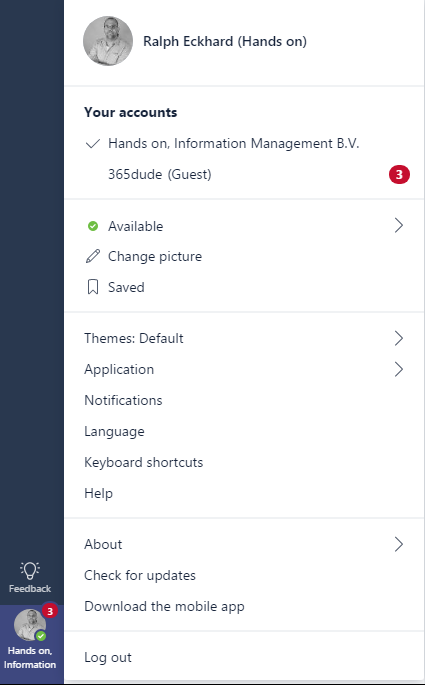The image size is (425, 685).
Task: Click the checkmark next to Hands on account
Action: 93,143
